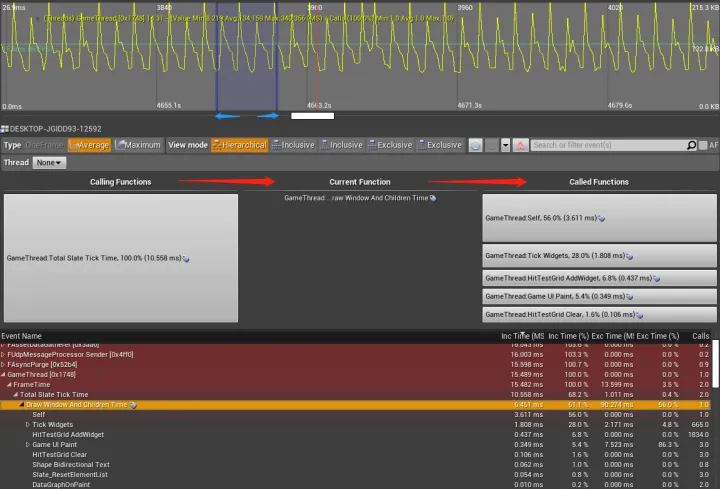This screenshot has height=489, width=720.
Task: Click Total Slate Tick Time calling function
Action: (x=121, y=258)
